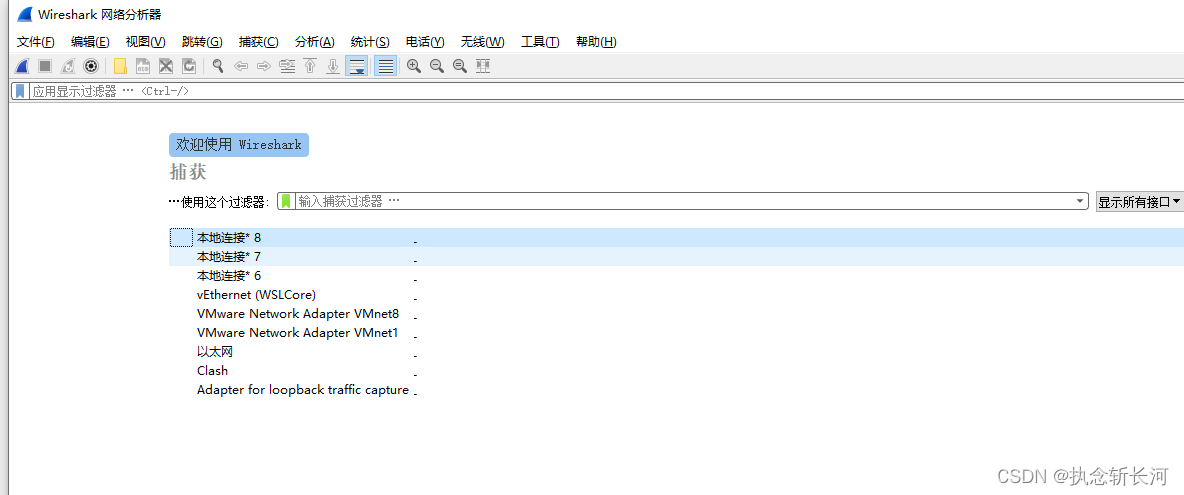
Task: Open the 视图(V) menu
Action: (145, 42)
